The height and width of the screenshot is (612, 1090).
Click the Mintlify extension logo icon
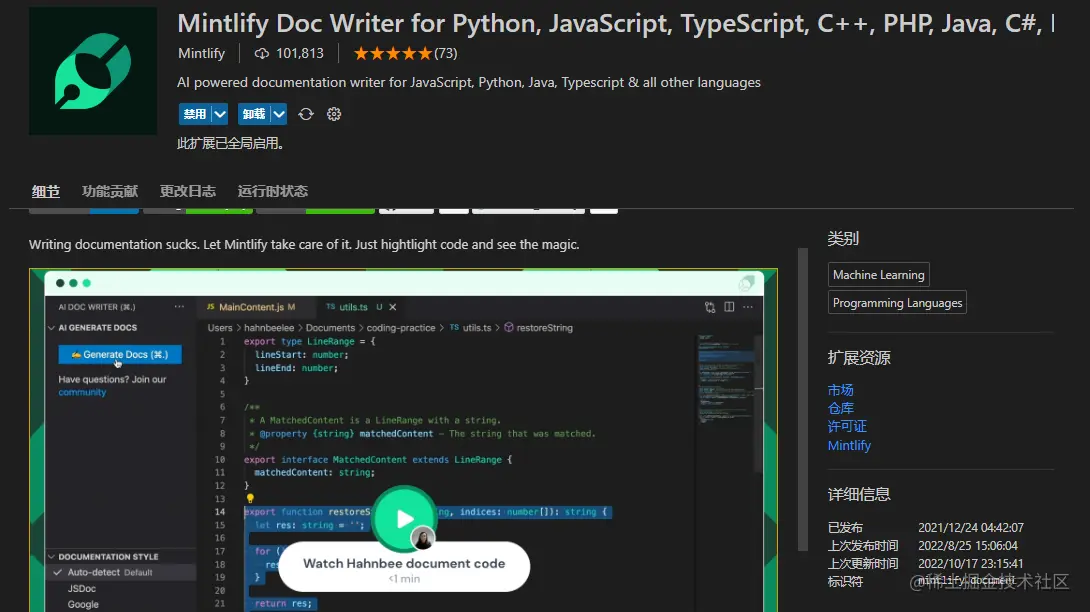tap(92, 71)
